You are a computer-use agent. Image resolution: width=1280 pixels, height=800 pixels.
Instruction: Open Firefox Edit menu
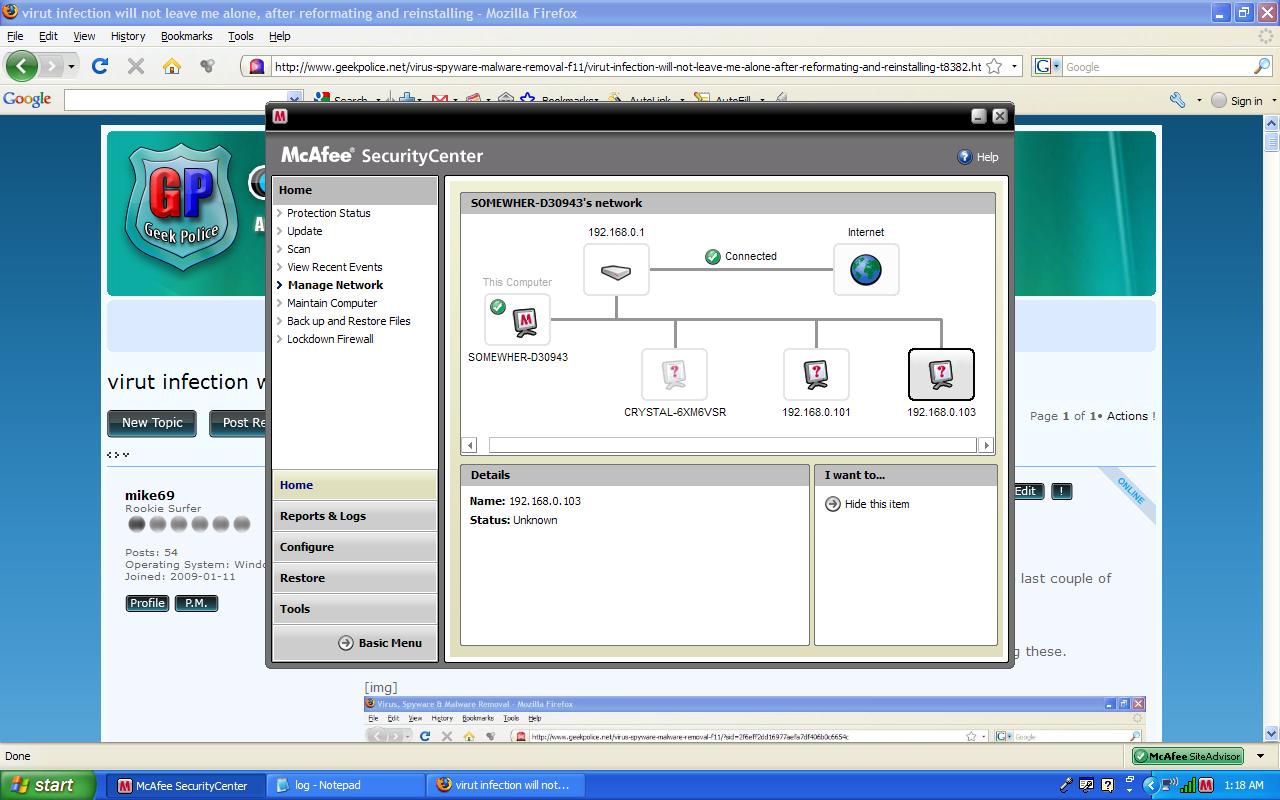click(x=48, y=36)
